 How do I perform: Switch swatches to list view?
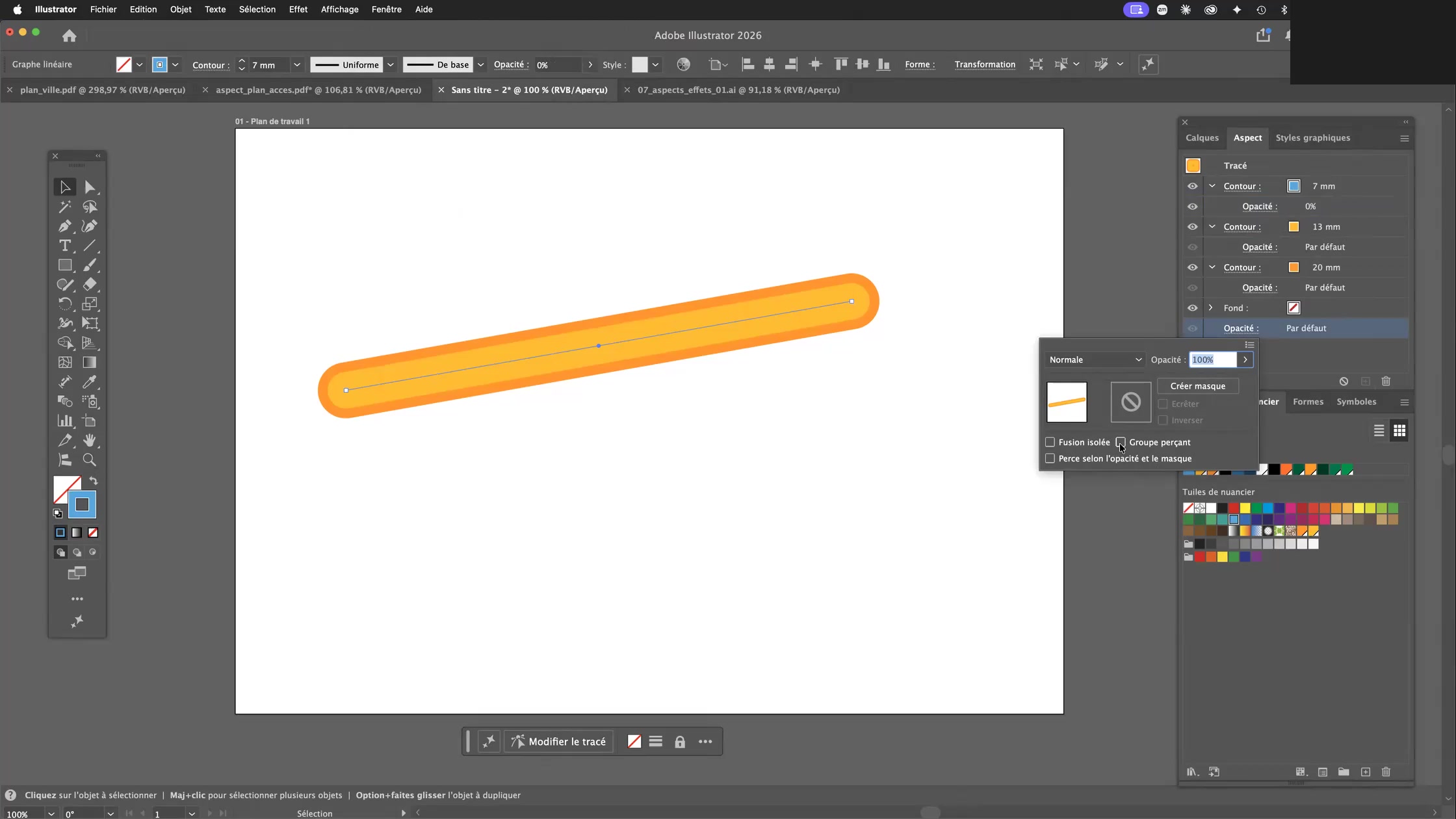pyautogui.click(x=1379, y=431)
